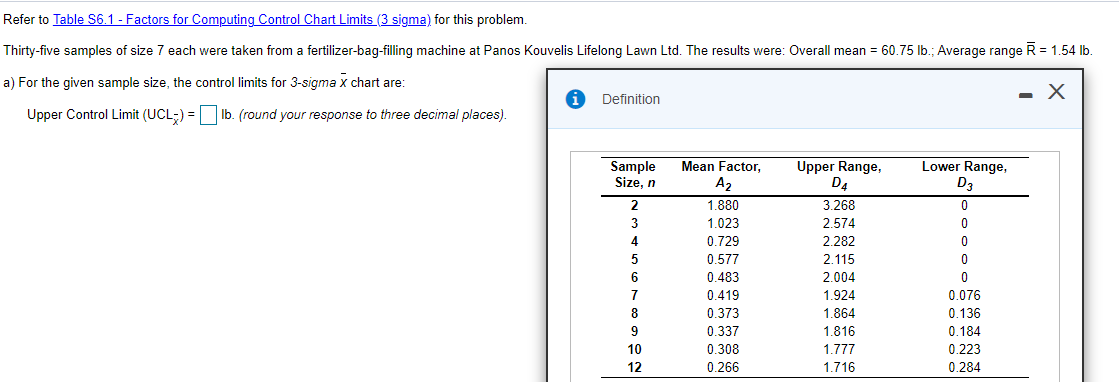The height and width of the screenshot is (382, 1119).
Task: Click the D3 value 0.136
Action: click(x=964, y=313)
